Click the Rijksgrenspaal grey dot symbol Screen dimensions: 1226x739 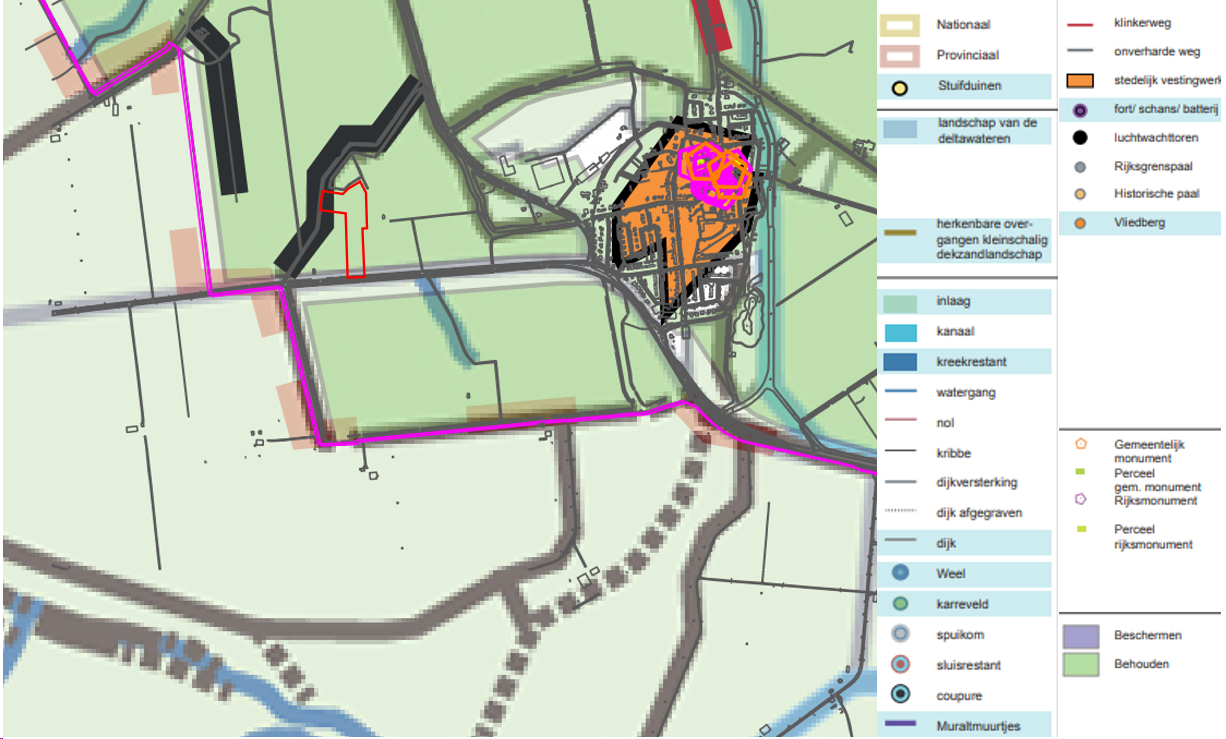tap(1080, 167)
